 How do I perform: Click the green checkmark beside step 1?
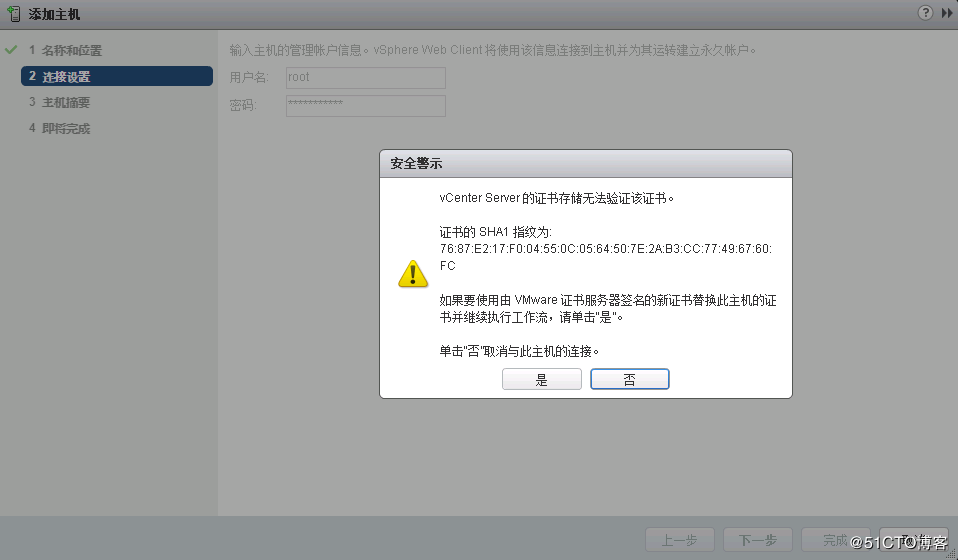click(x=11, y=49)
